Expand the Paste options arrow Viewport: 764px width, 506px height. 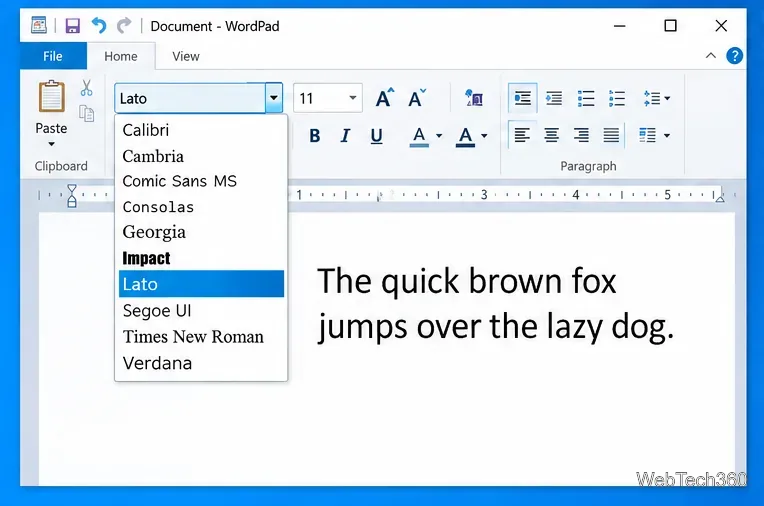pyautogui.click(x=51, y=144)
